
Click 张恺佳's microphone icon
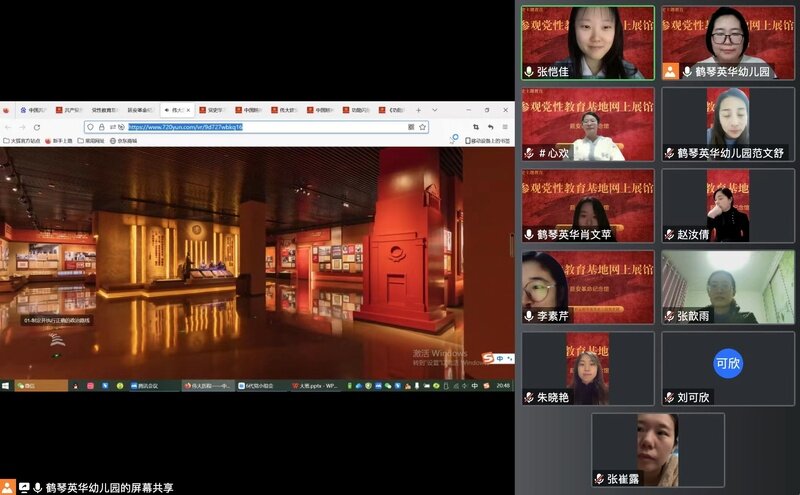click(x=529, y=71)
